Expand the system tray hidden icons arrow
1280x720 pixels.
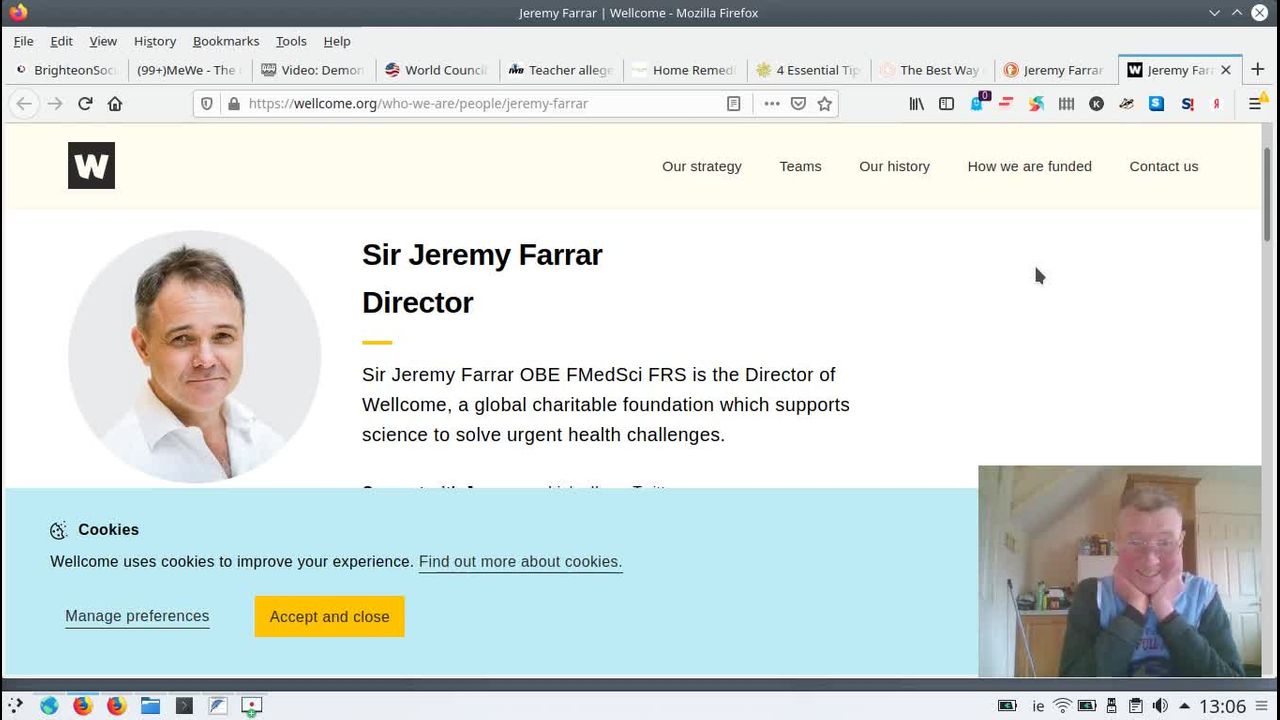click(x=1184, y=706)
